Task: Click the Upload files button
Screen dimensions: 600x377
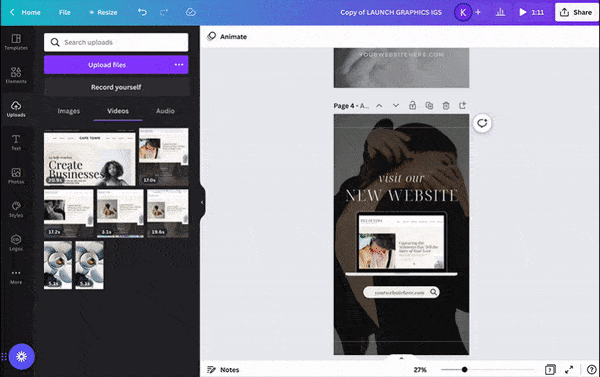Action: click(x=107, y=65)
